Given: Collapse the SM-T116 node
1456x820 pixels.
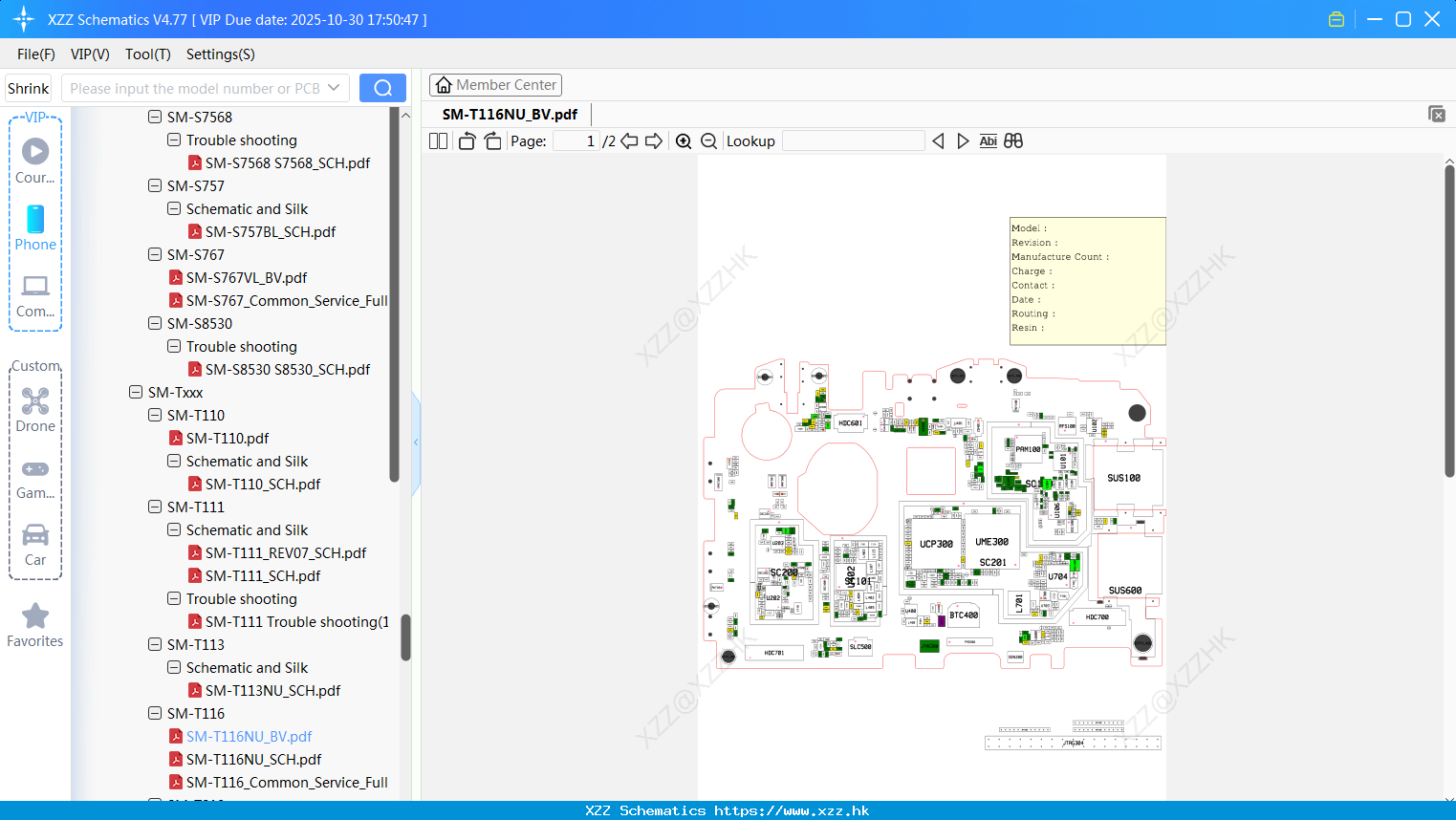Looking at the screenshot, I should pos(155,713).
